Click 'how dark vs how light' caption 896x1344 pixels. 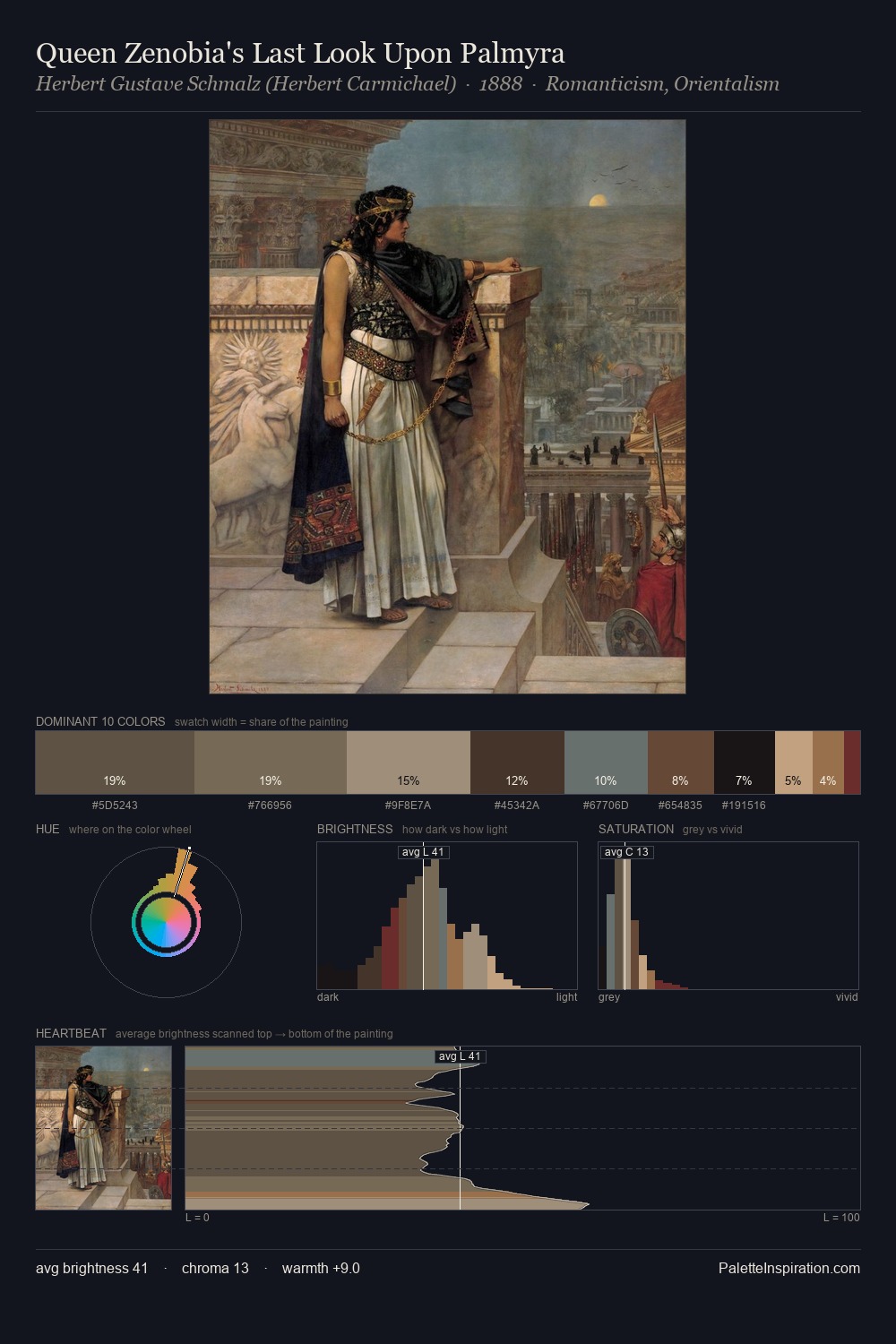click(x=454, y=830)
